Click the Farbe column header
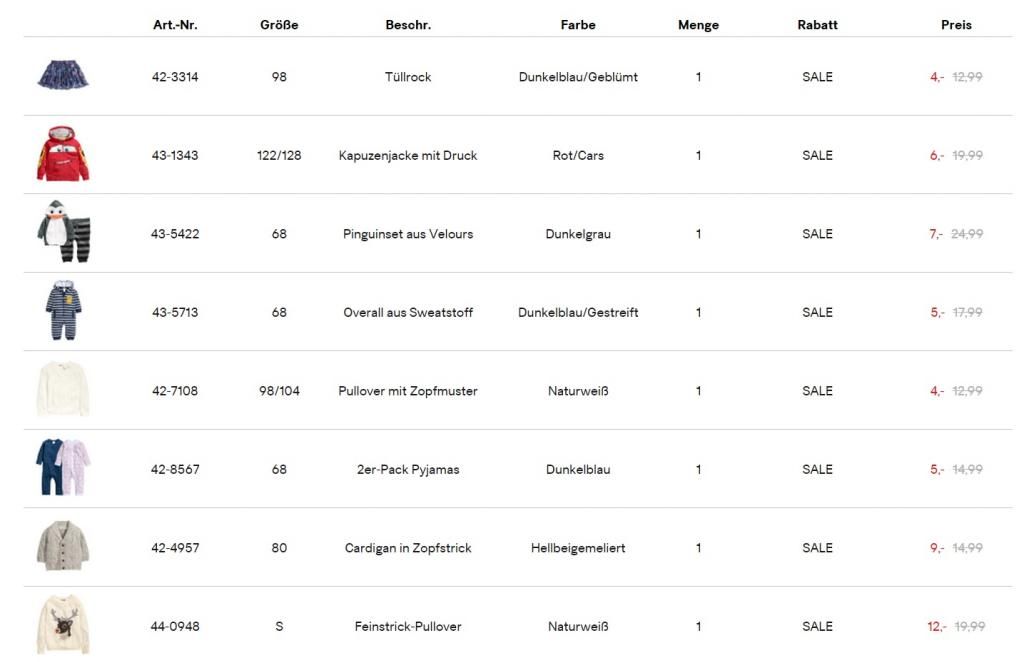Image resolution: width=1024 pixels, height=662 pixels. [578, 25]
